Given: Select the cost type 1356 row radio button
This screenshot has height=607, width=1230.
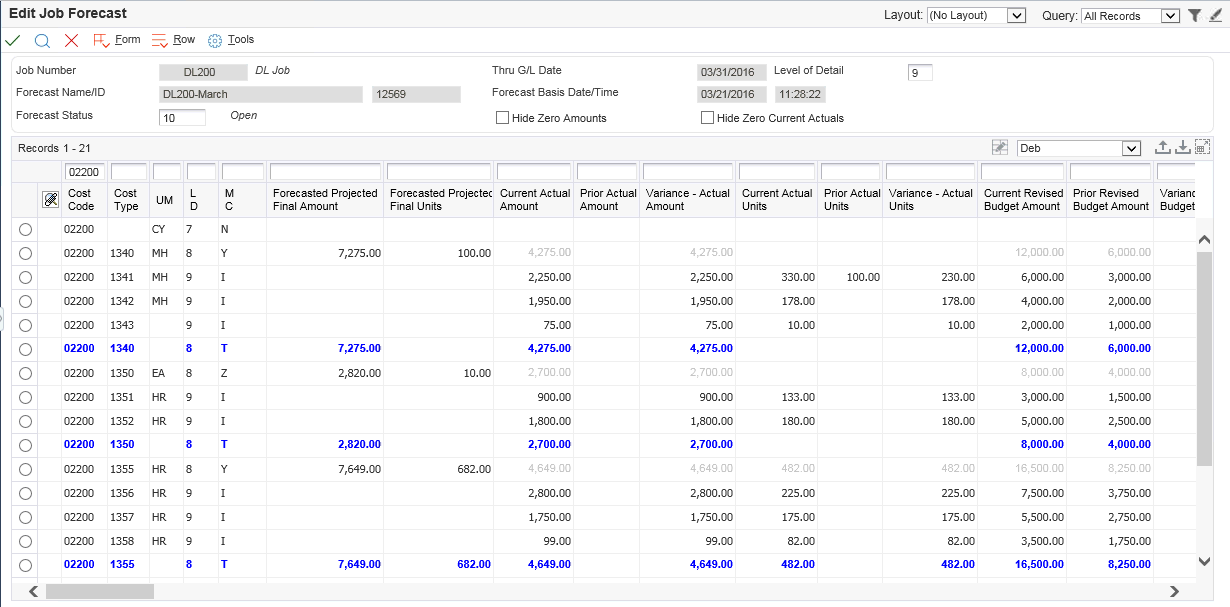Looking at the screenshot, I should (x=25, y=493).
